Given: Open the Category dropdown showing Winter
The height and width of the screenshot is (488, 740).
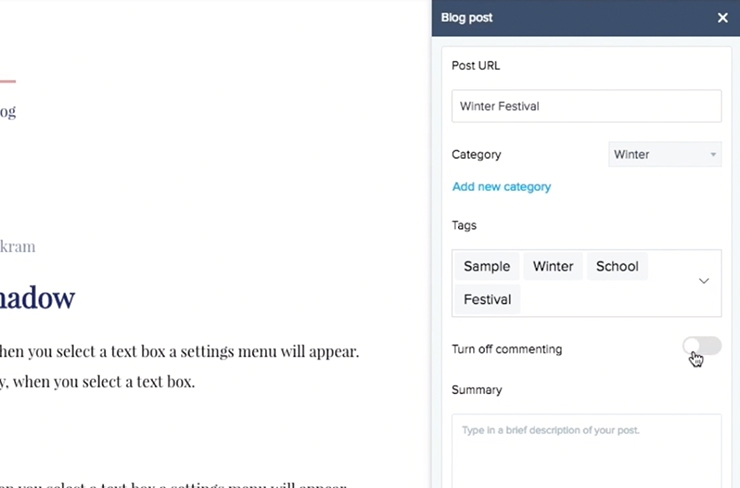Looking at the screenshot, I should pos(664,154).
